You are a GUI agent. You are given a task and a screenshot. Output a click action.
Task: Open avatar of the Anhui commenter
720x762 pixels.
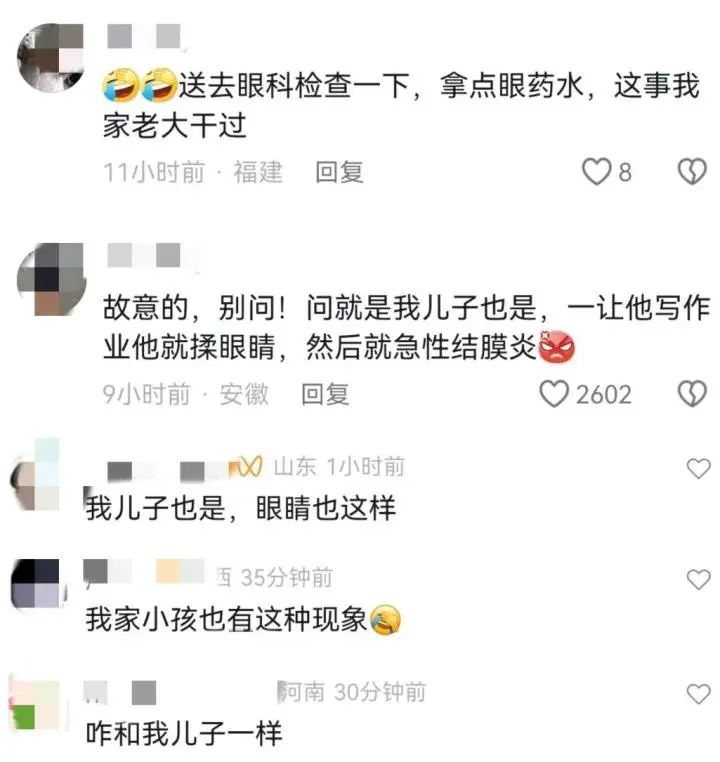tap(51, 279)
